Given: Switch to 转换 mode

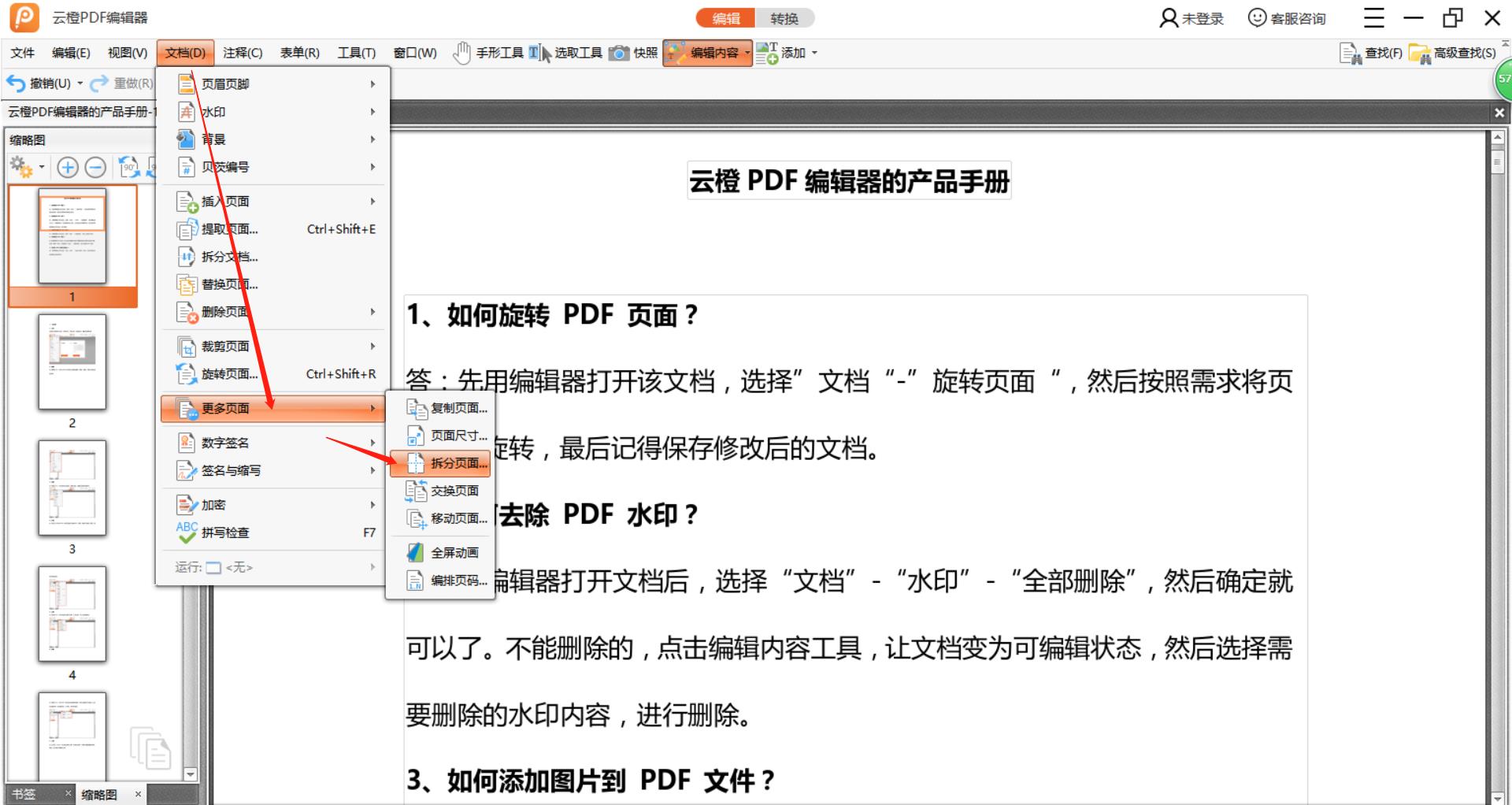Looking at the screenshot, I should click(785, 17).
